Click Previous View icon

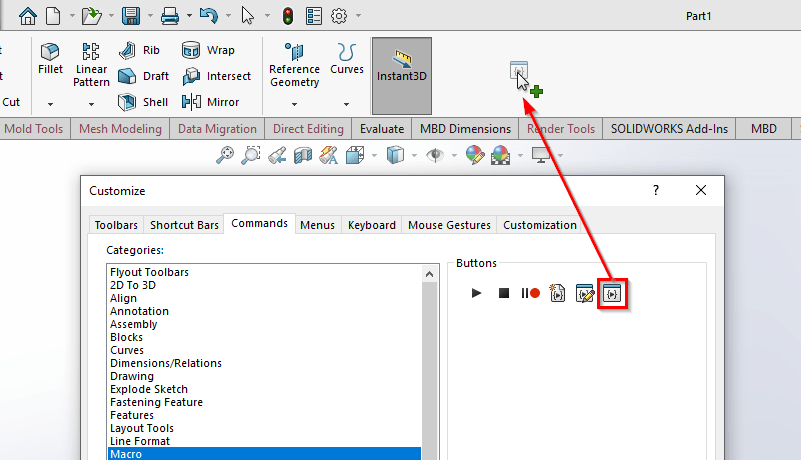[277, 155]
